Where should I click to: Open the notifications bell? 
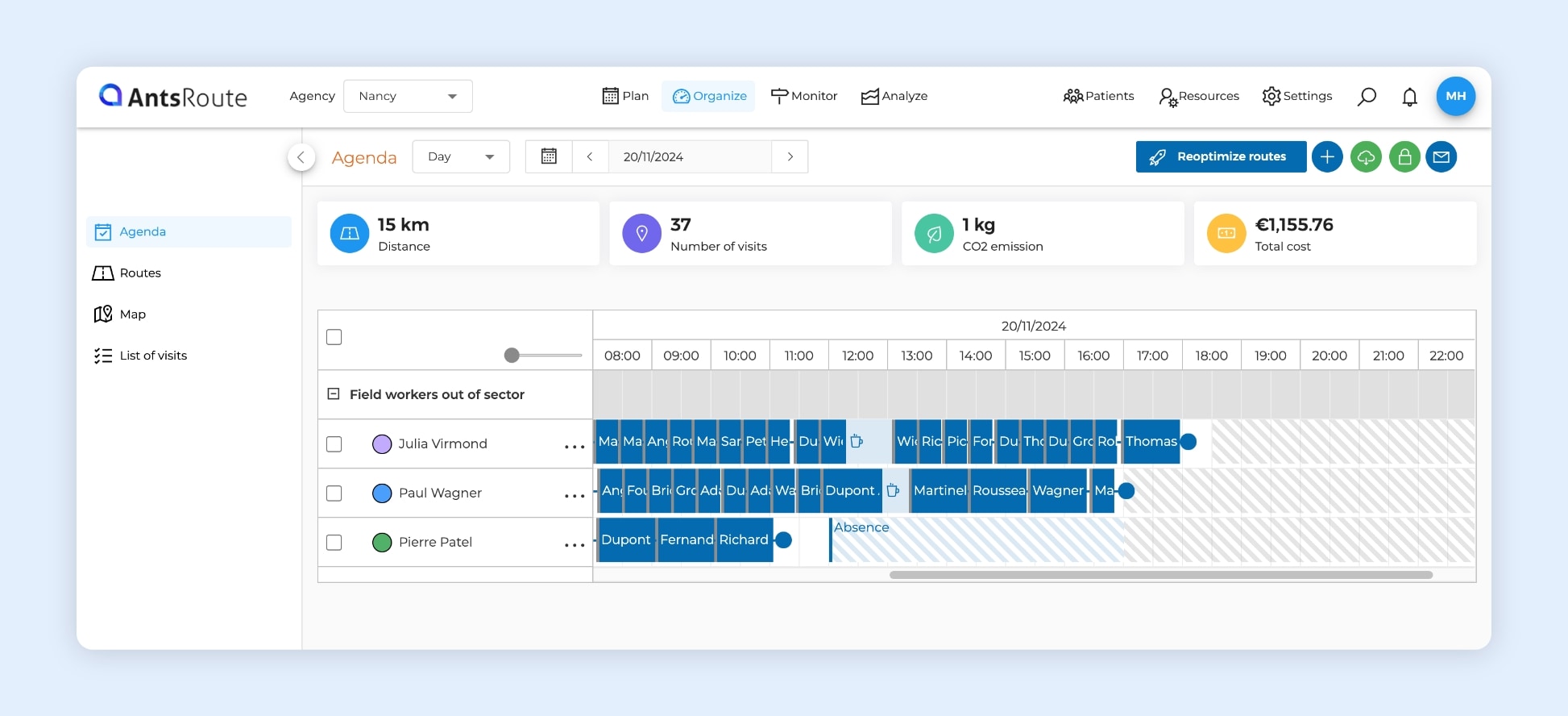pyautogui.click(x=1409, y=97)
